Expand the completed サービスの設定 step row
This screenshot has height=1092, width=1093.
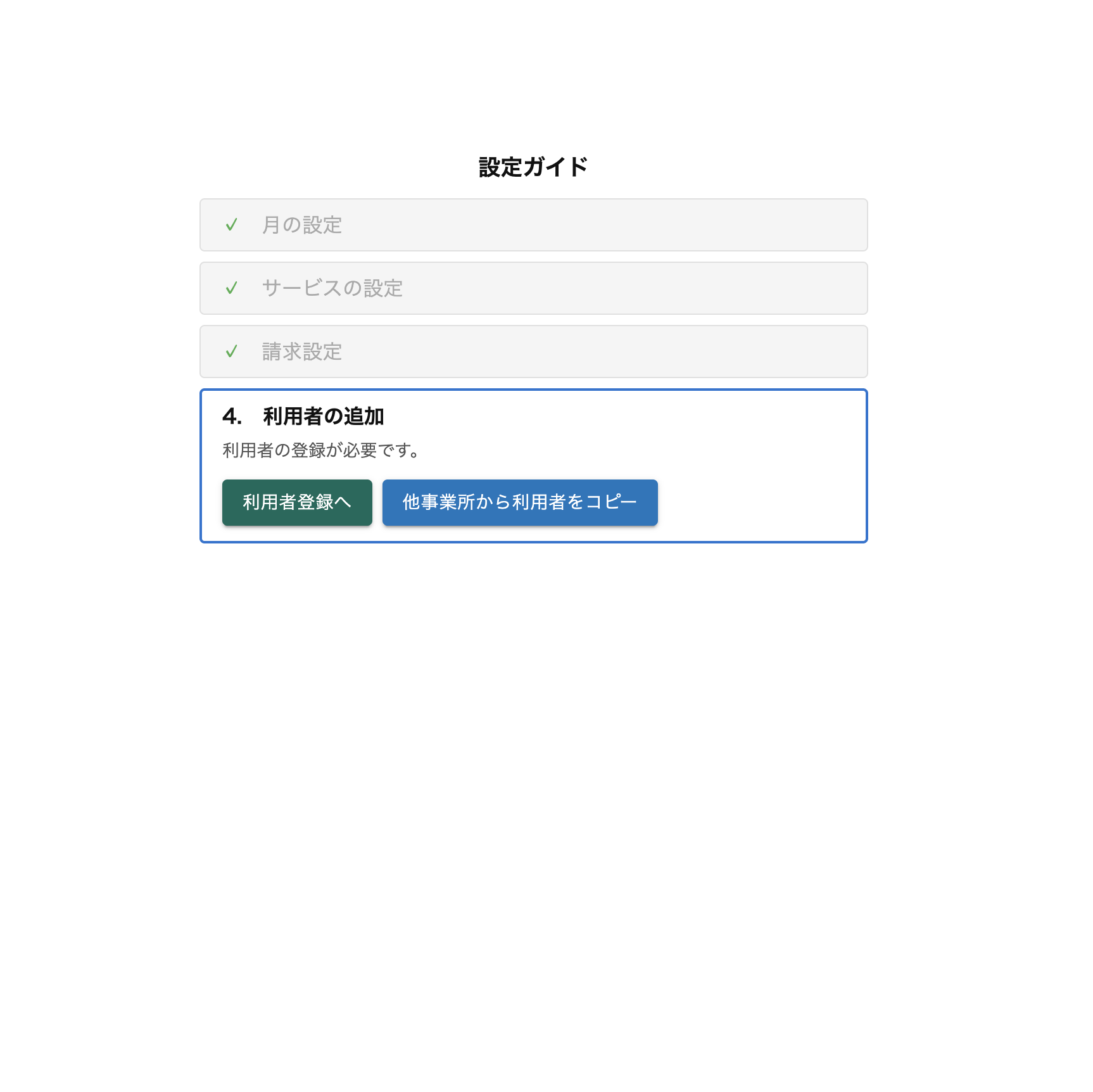click(x=534, y=288)
